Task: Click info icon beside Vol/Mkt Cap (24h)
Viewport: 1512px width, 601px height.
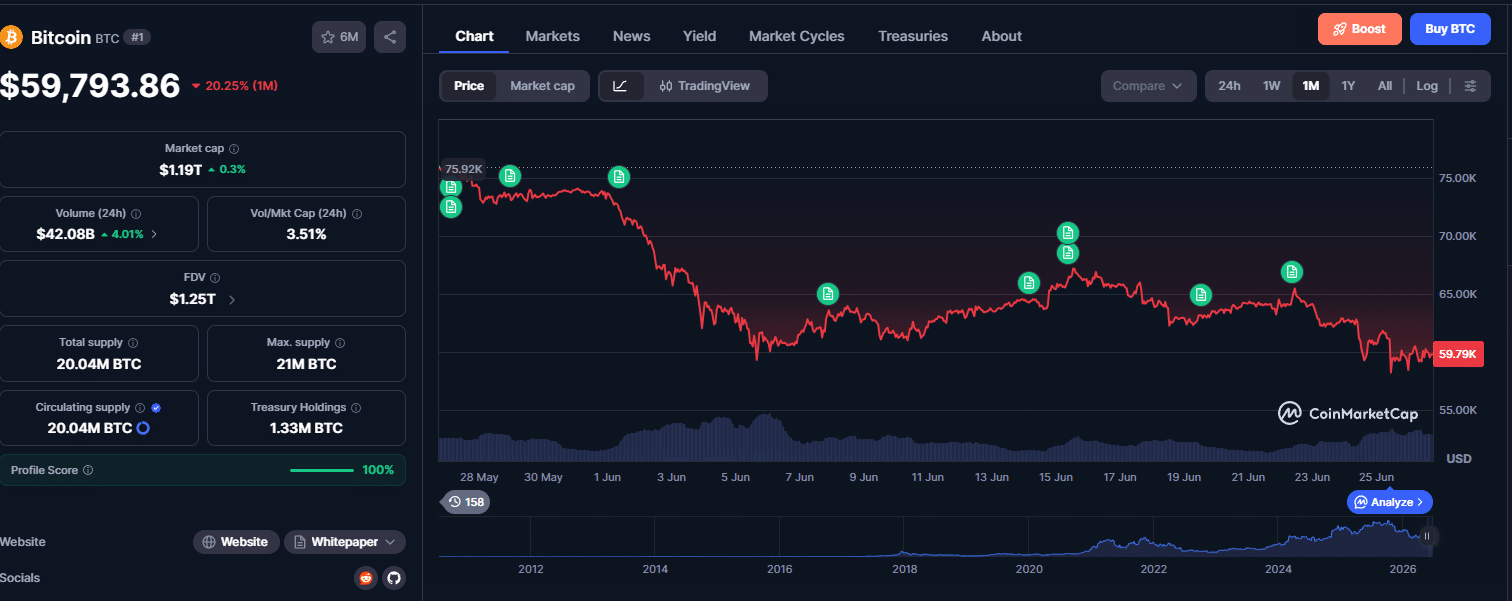Action: click(357, 213)
